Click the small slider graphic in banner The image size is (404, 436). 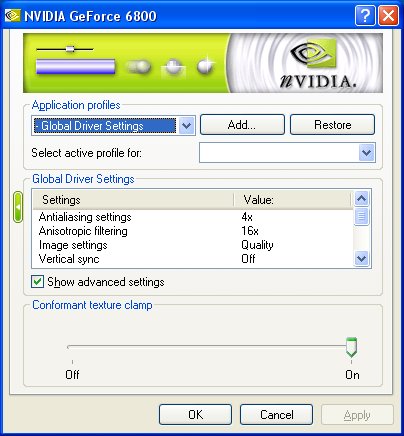pos(65,49)
